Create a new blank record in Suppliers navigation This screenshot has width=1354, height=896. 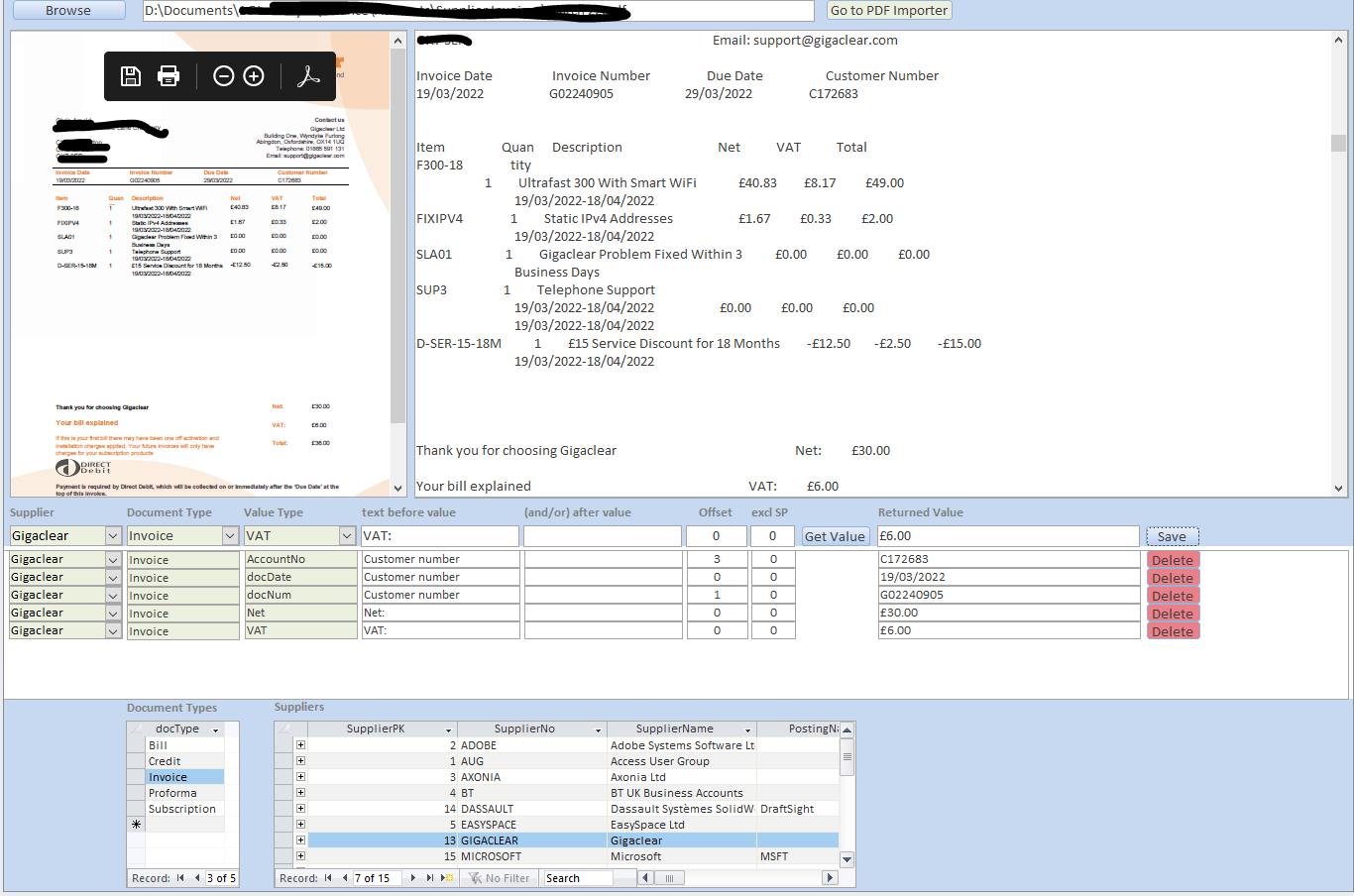point(448,878)
